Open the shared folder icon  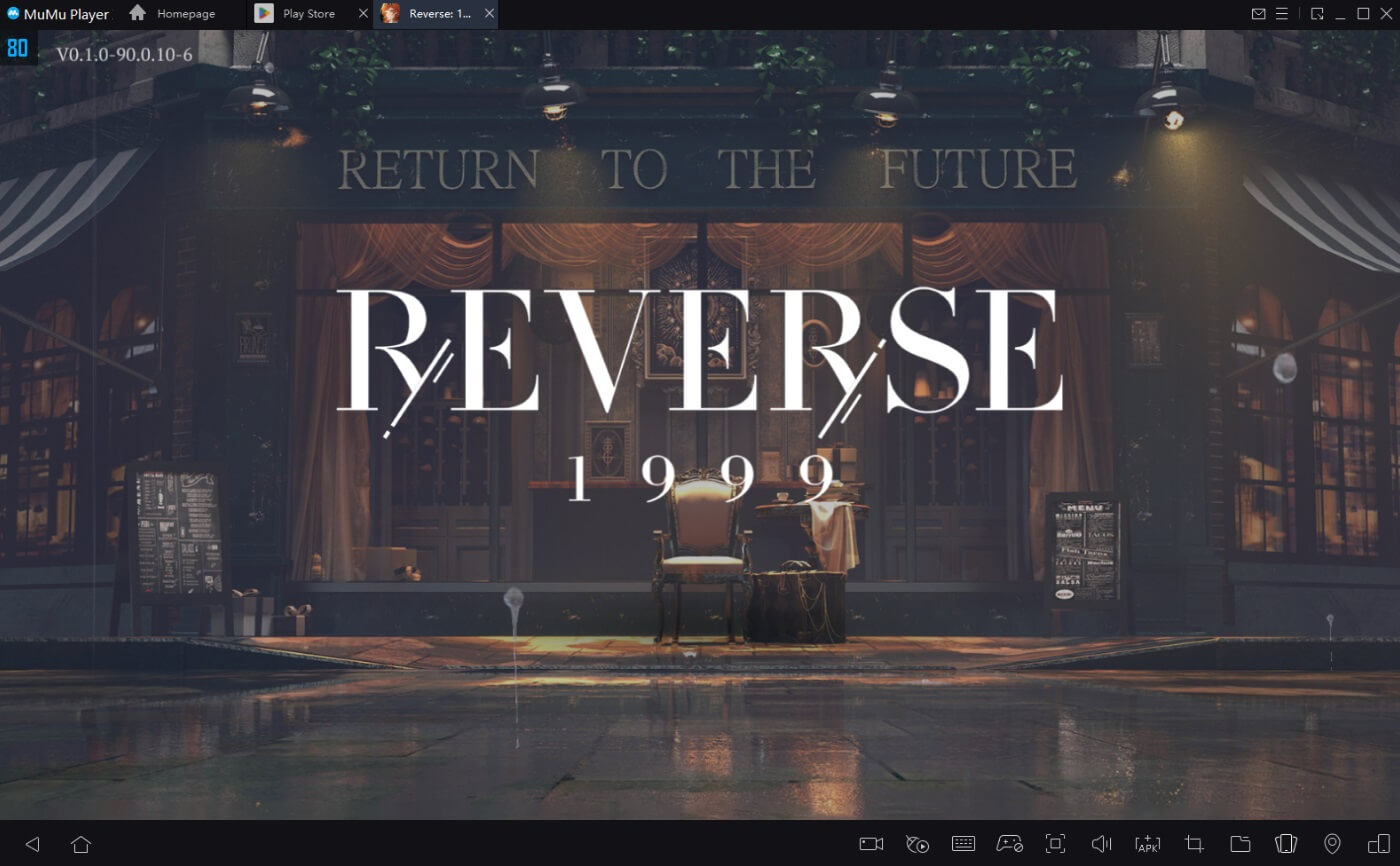[1240, 844]
